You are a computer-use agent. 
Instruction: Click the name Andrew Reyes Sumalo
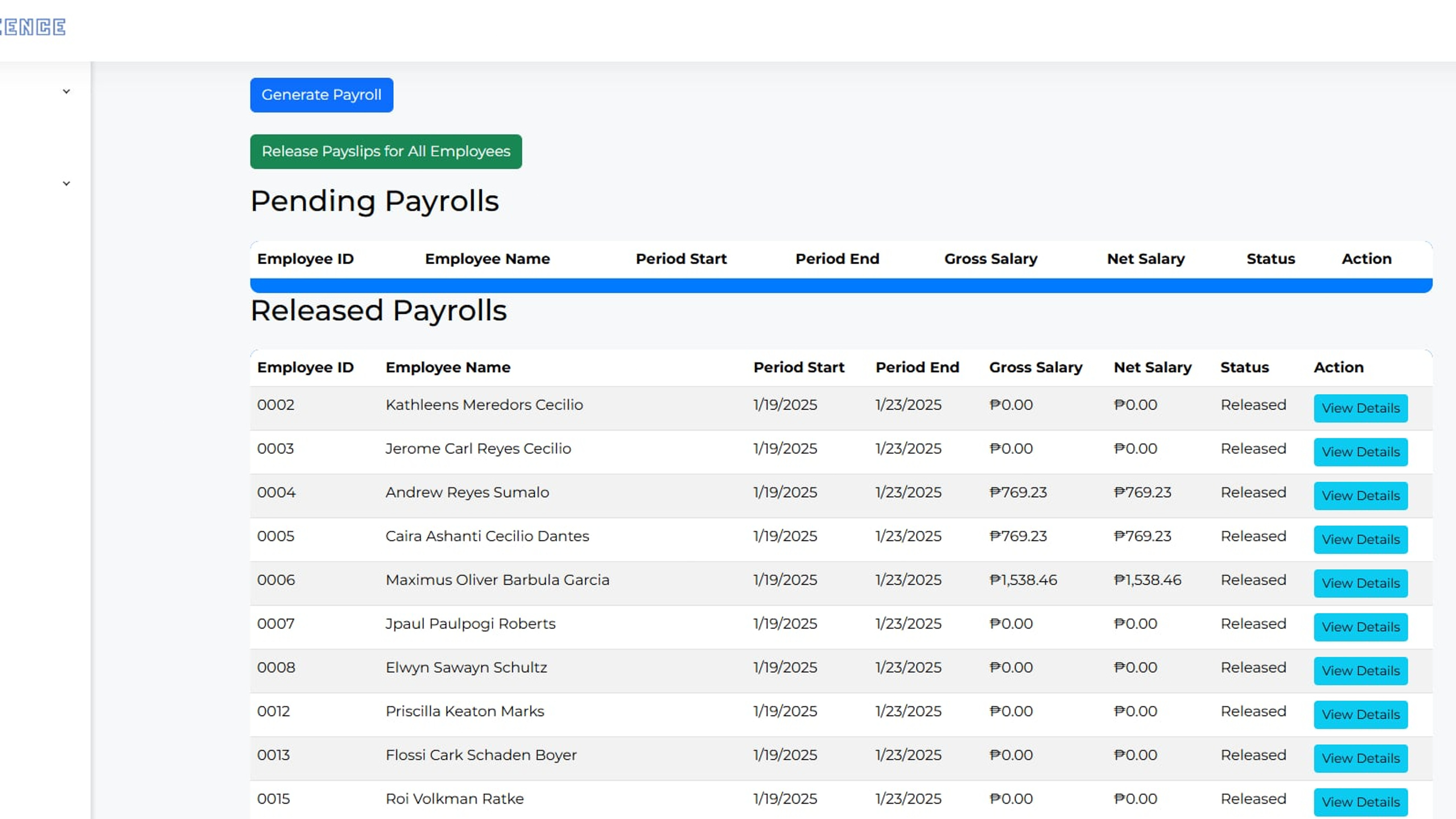point(467,493)
